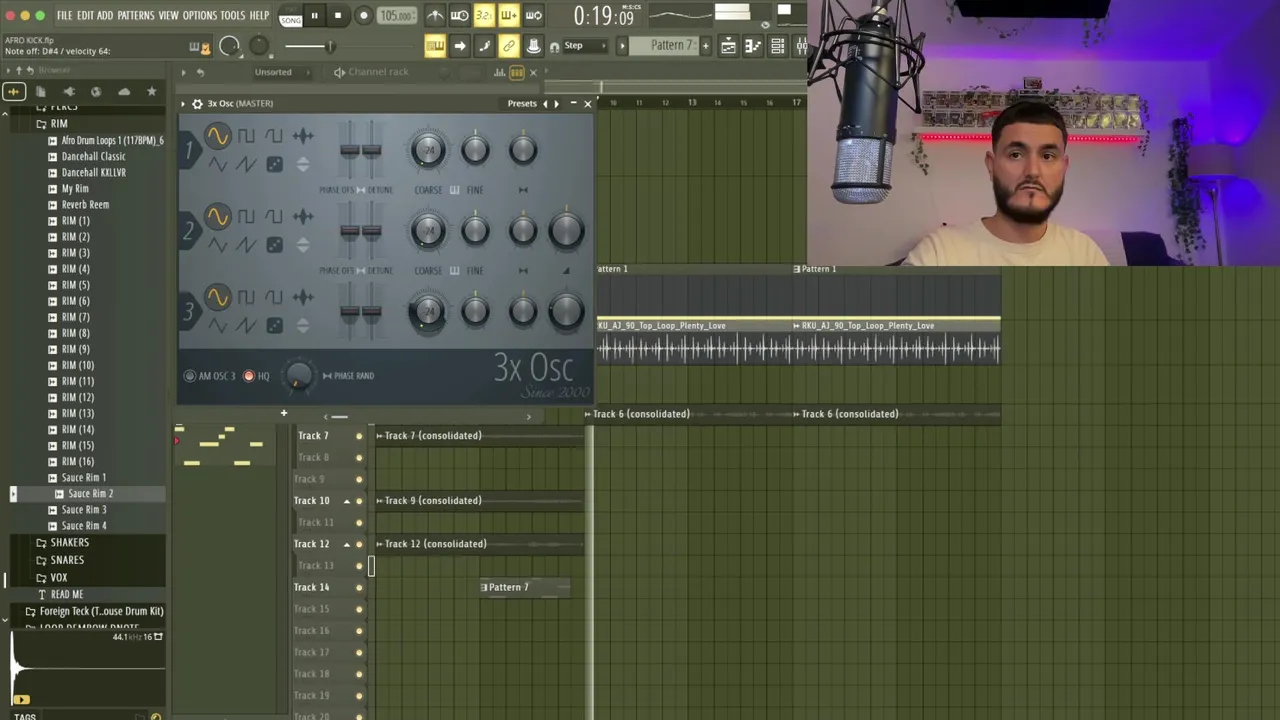Mute Track 14 with its LED
Image resolution: width=1280 pixels, height=720 pixels.
click(x=359, y=588)
